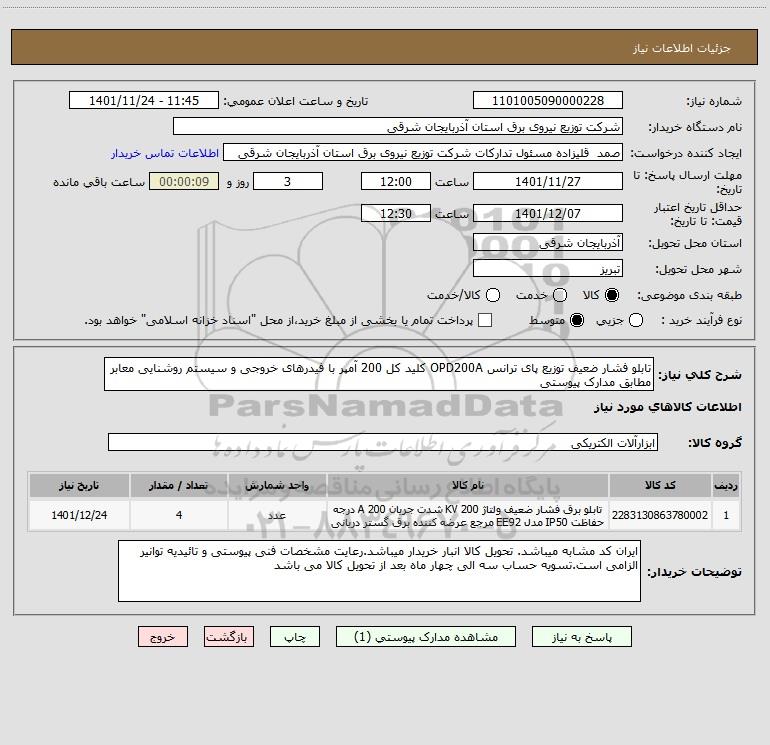
Task: Click the row number cell 1
Action: click(x=726, y=515)
